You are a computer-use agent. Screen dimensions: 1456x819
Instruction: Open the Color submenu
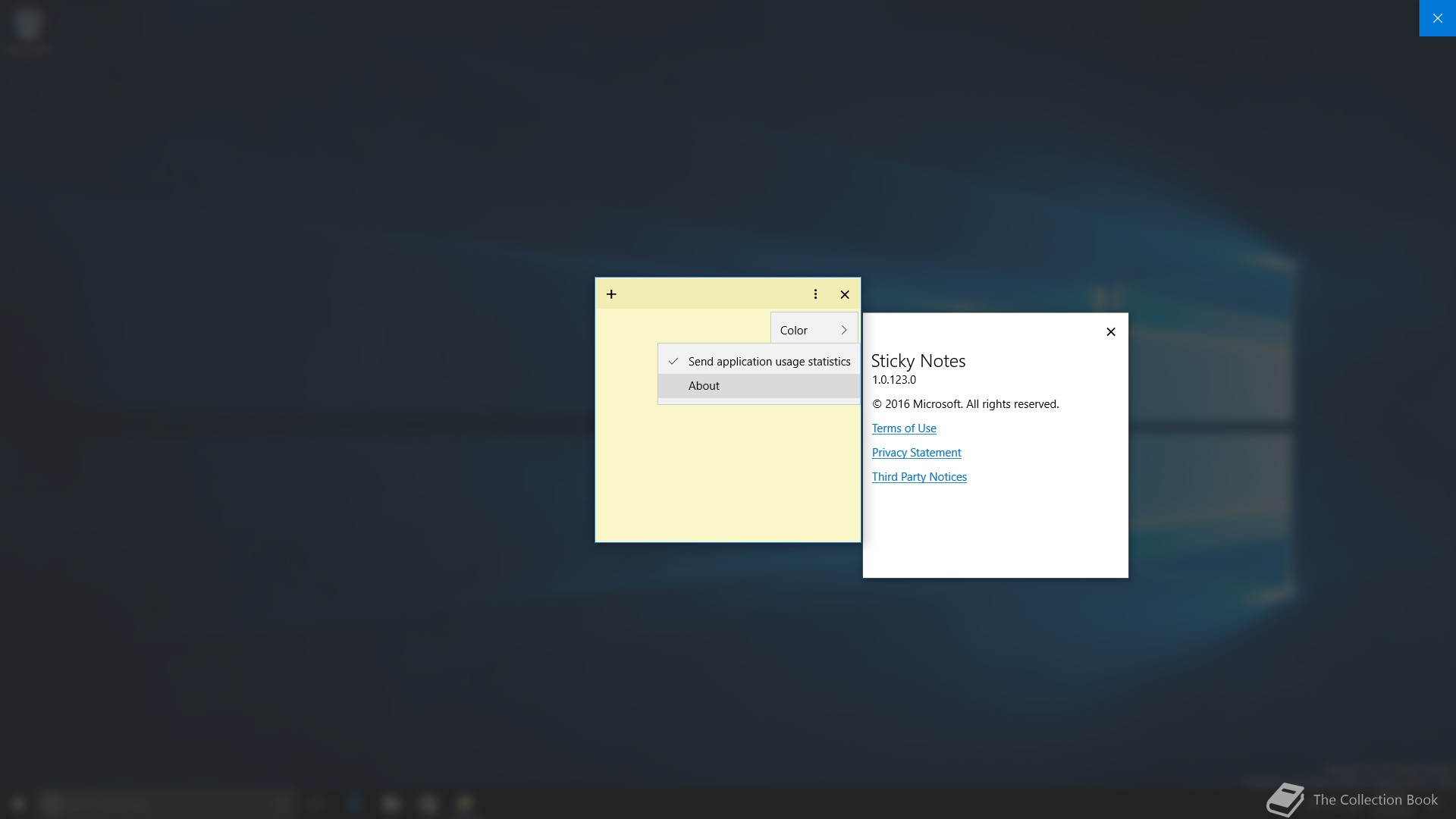[814, 330]
